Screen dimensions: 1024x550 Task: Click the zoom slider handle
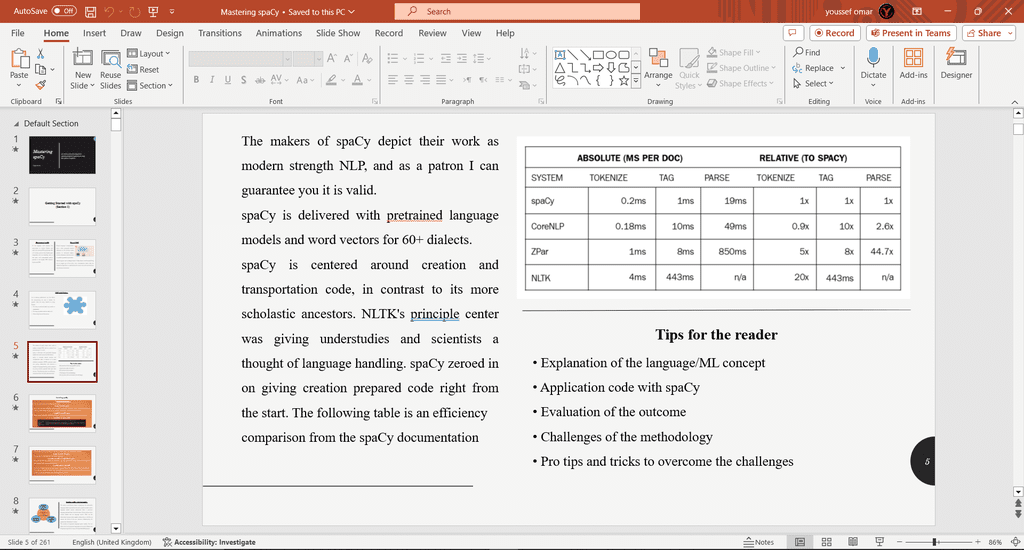[x=935, y=542]
